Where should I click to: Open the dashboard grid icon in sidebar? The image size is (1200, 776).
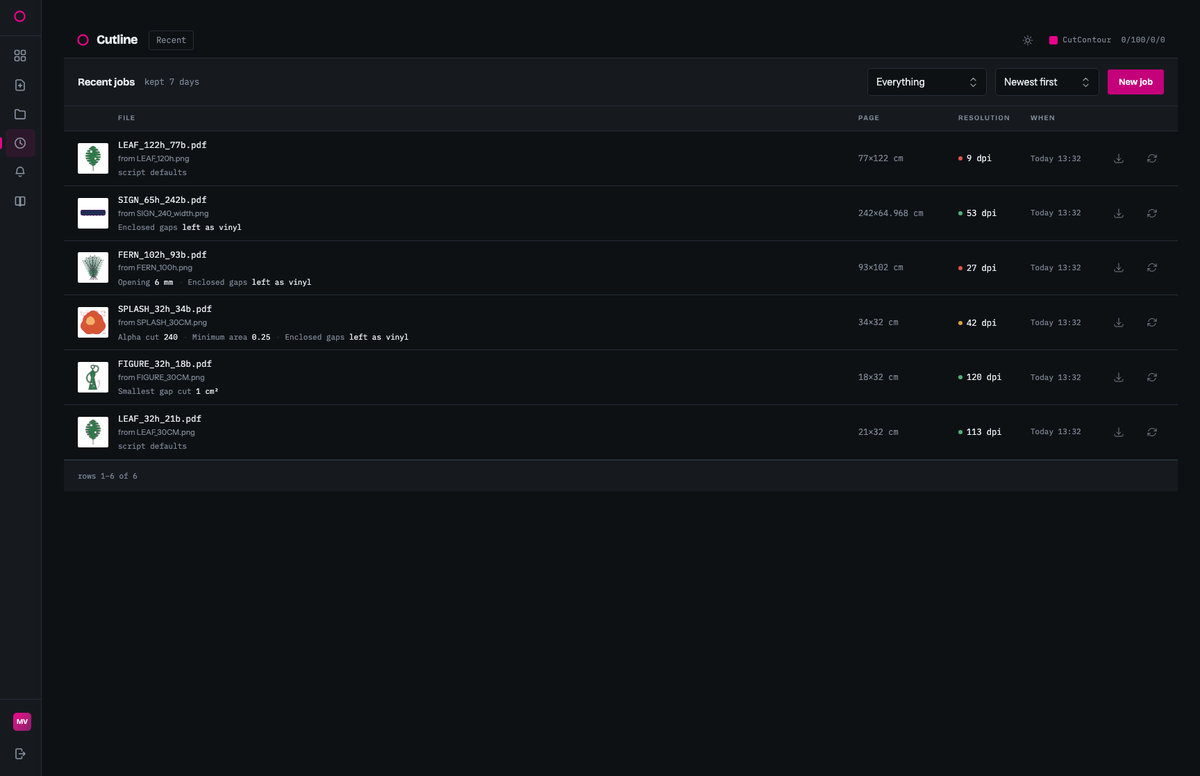point(20,56)
